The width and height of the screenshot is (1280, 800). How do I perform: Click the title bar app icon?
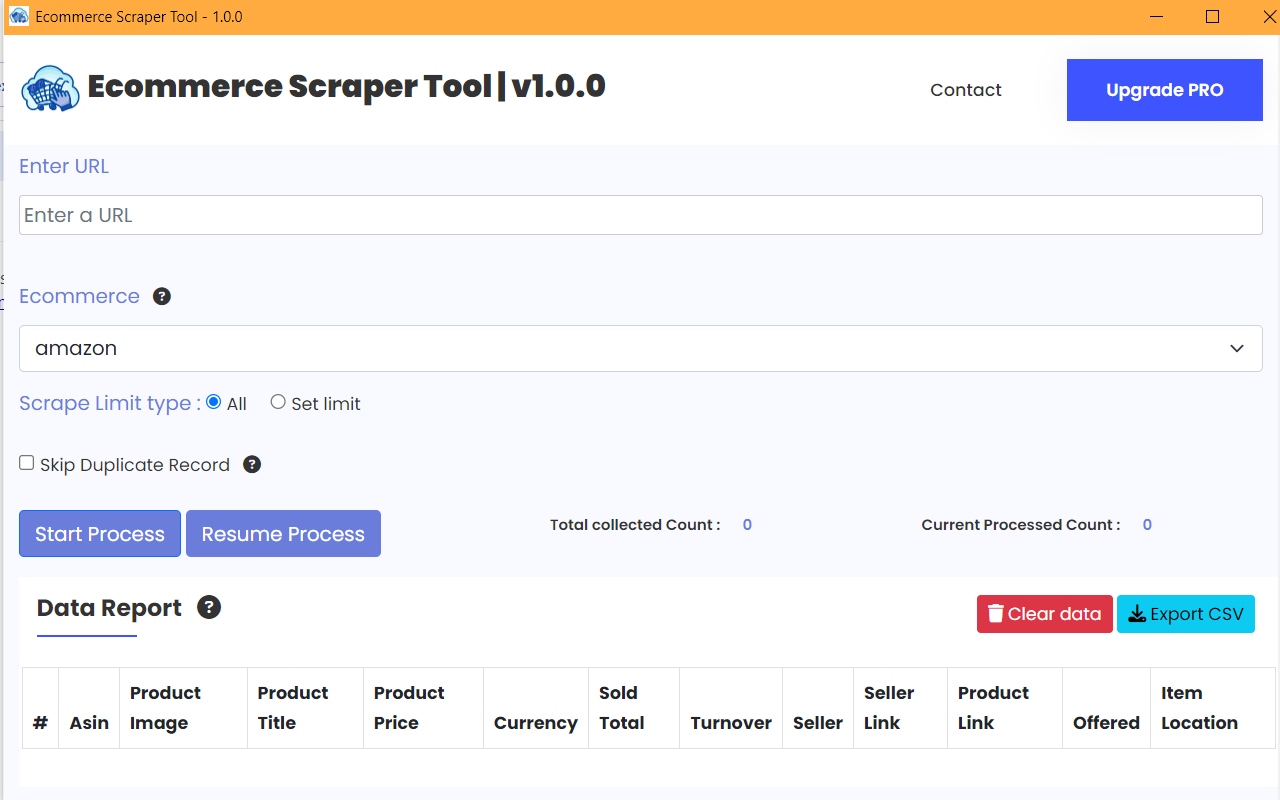pyautogui.click(x=19, y=16)
